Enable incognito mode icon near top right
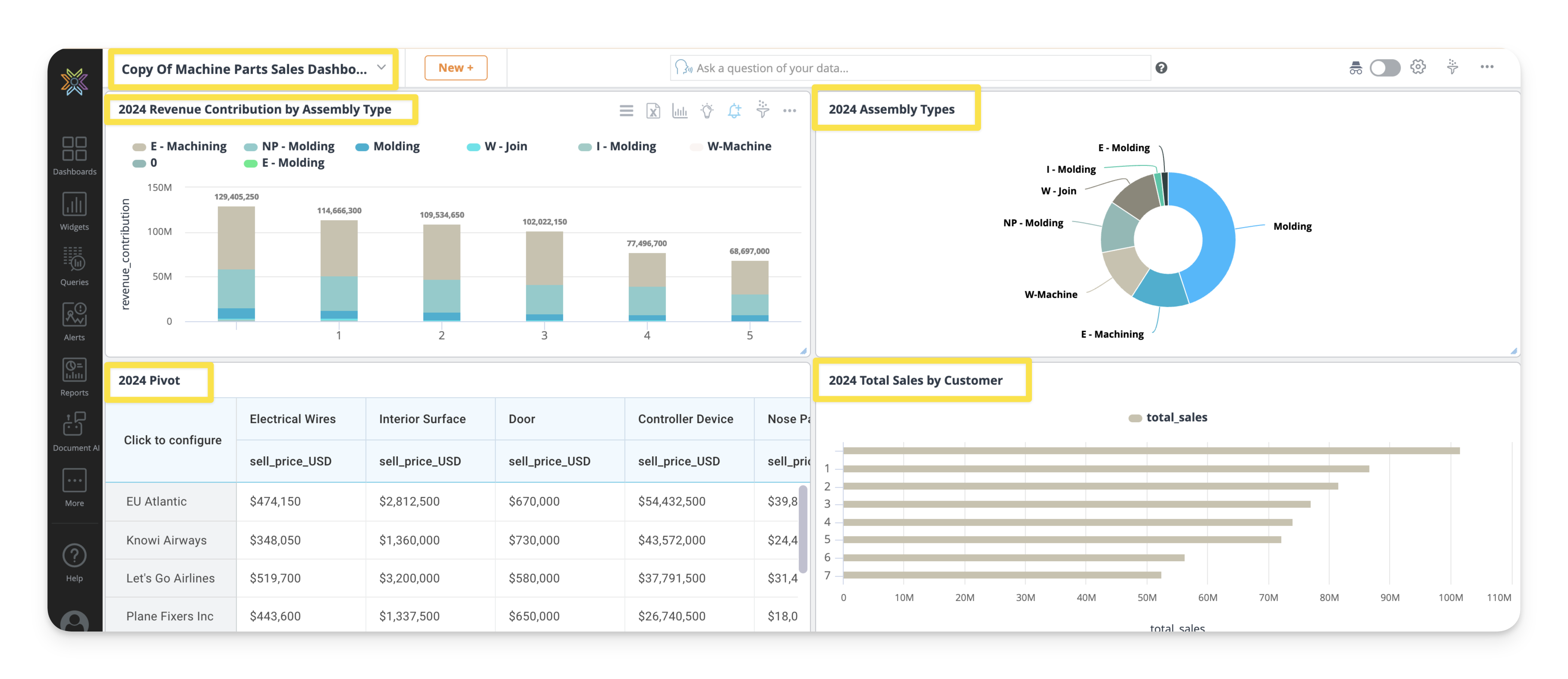Viewport: 1568px width, 679px height. click(x=1356, y=68)
